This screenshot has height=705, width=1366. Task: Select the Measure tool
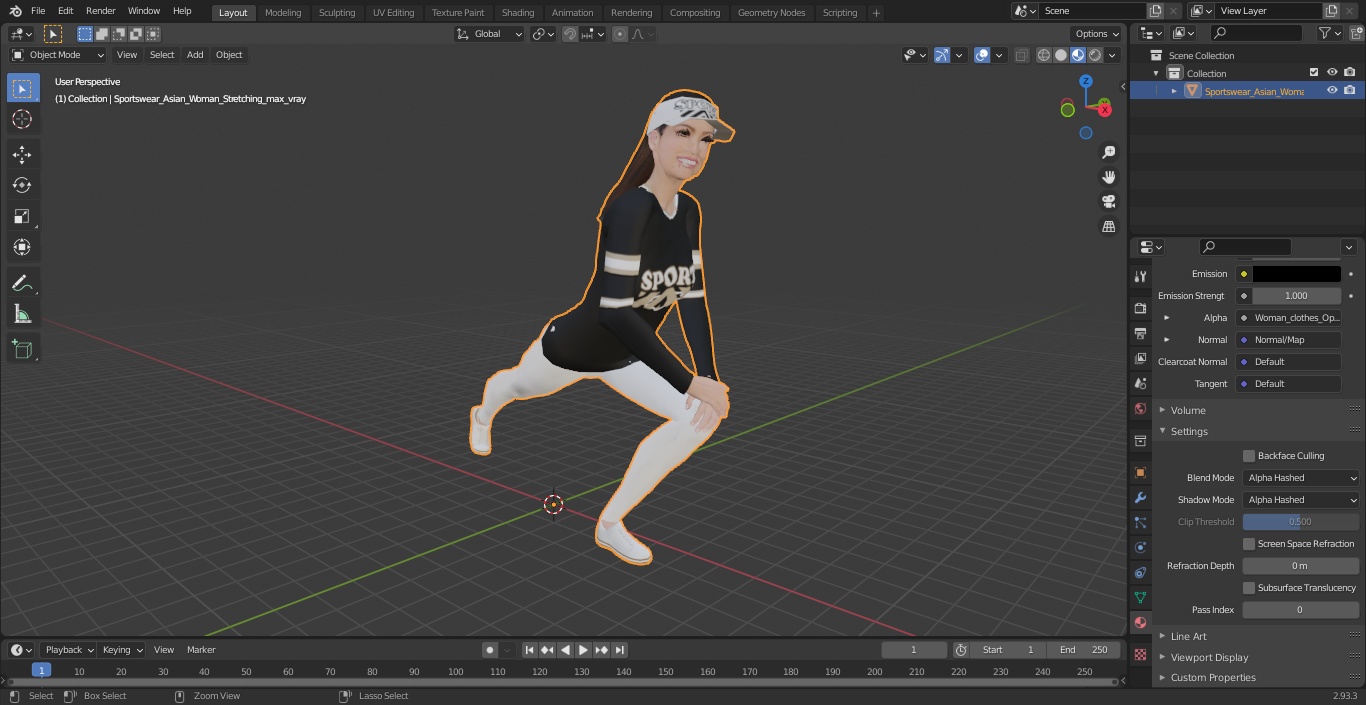(x=22, y=314)
